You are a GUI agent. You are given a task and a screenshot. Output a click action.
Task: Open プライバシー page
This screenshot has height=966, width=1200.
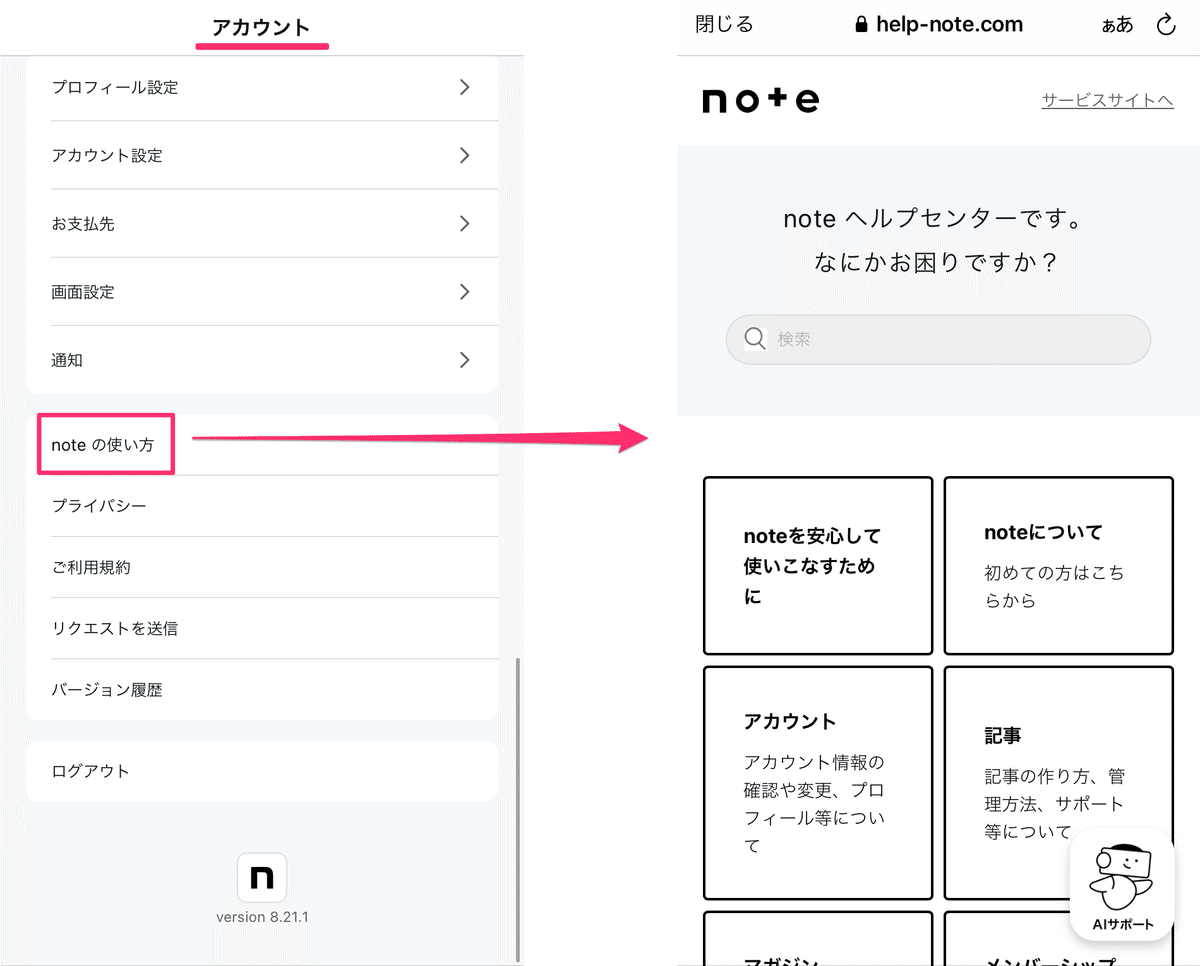tap(262, 506)
